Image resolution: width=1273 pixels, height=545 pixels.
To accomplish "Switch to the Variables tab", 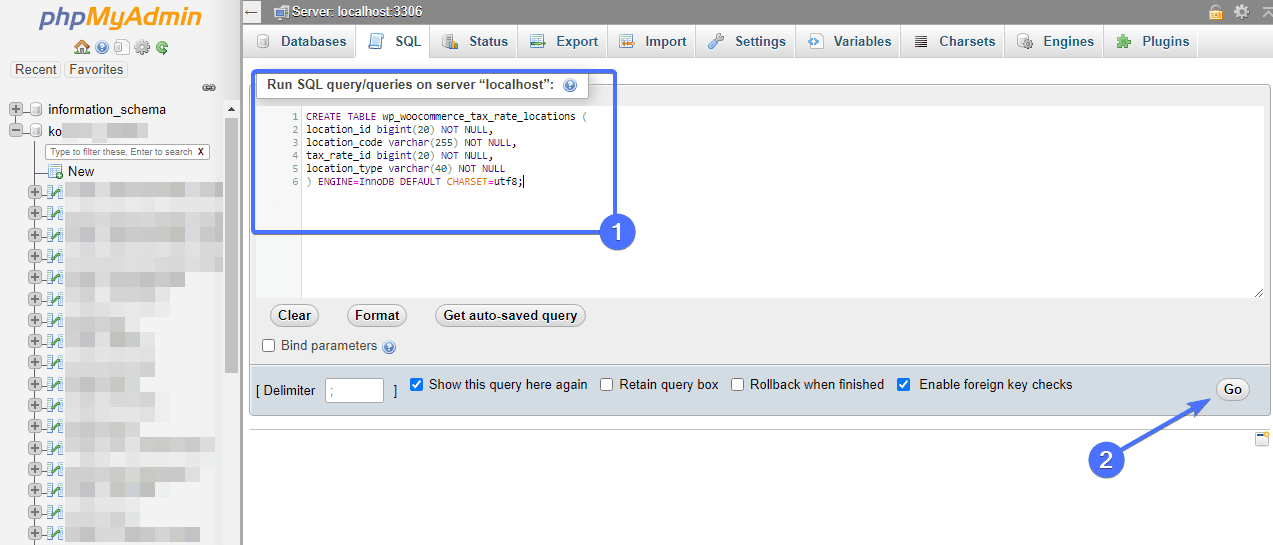I will pos(849,41).
